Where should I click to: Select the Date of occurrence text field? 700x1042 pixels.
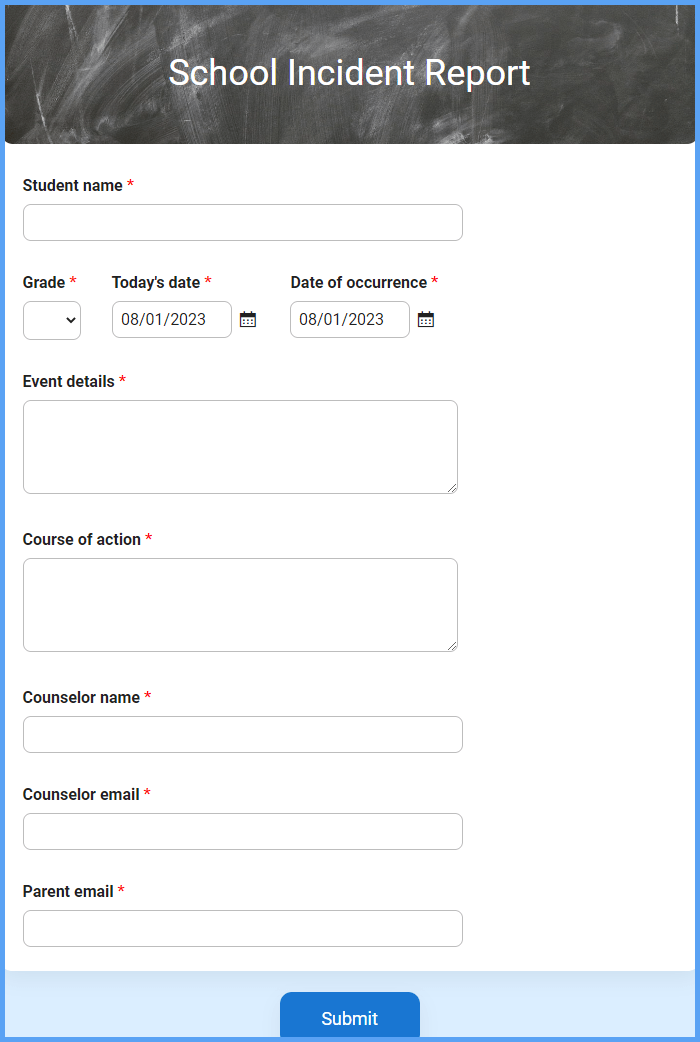click(350, 320)
